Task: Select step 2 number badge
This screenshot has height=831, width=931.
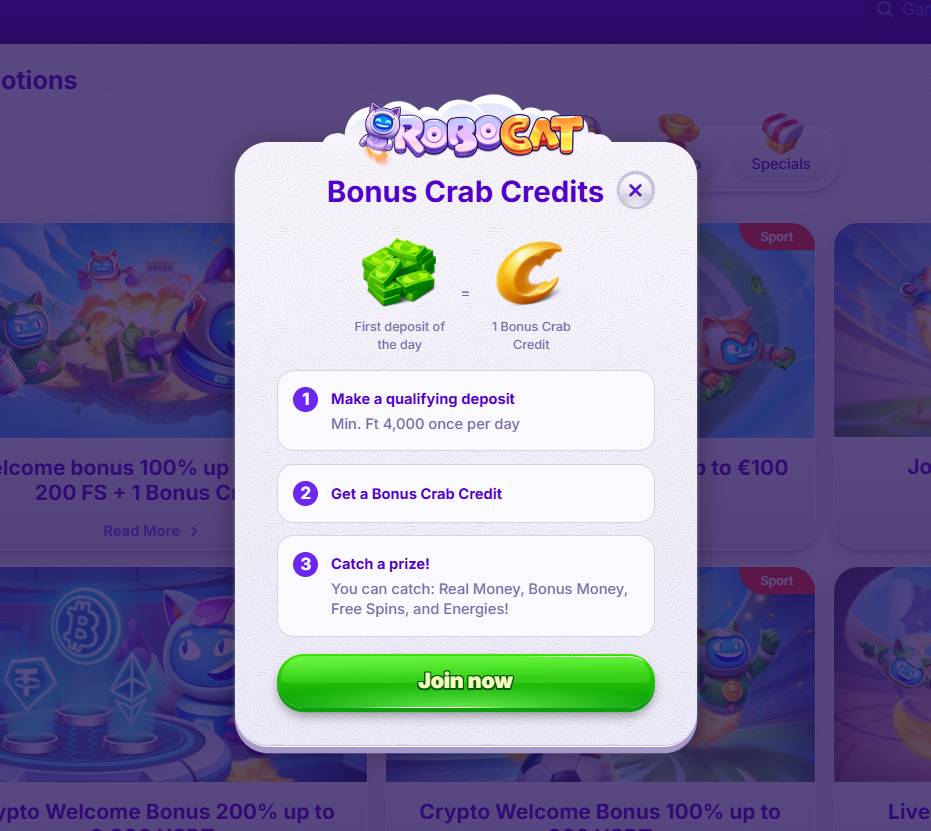Action: [x=305, y=493]
